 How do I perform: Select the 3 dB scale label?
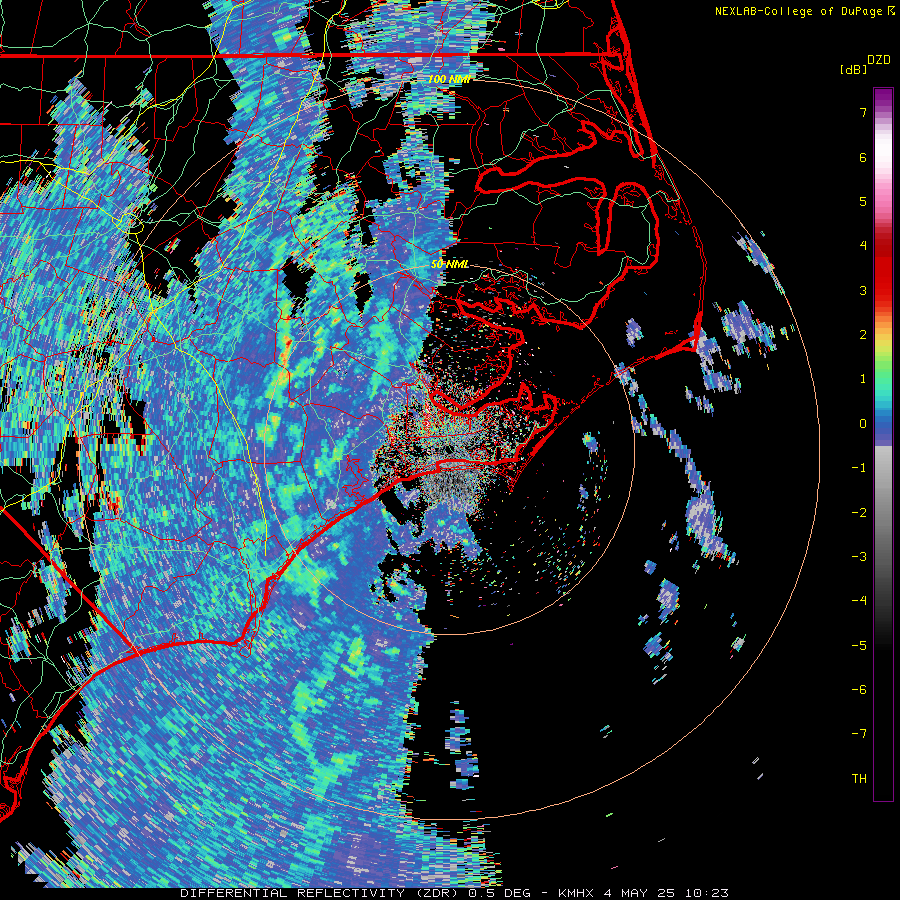863,290
